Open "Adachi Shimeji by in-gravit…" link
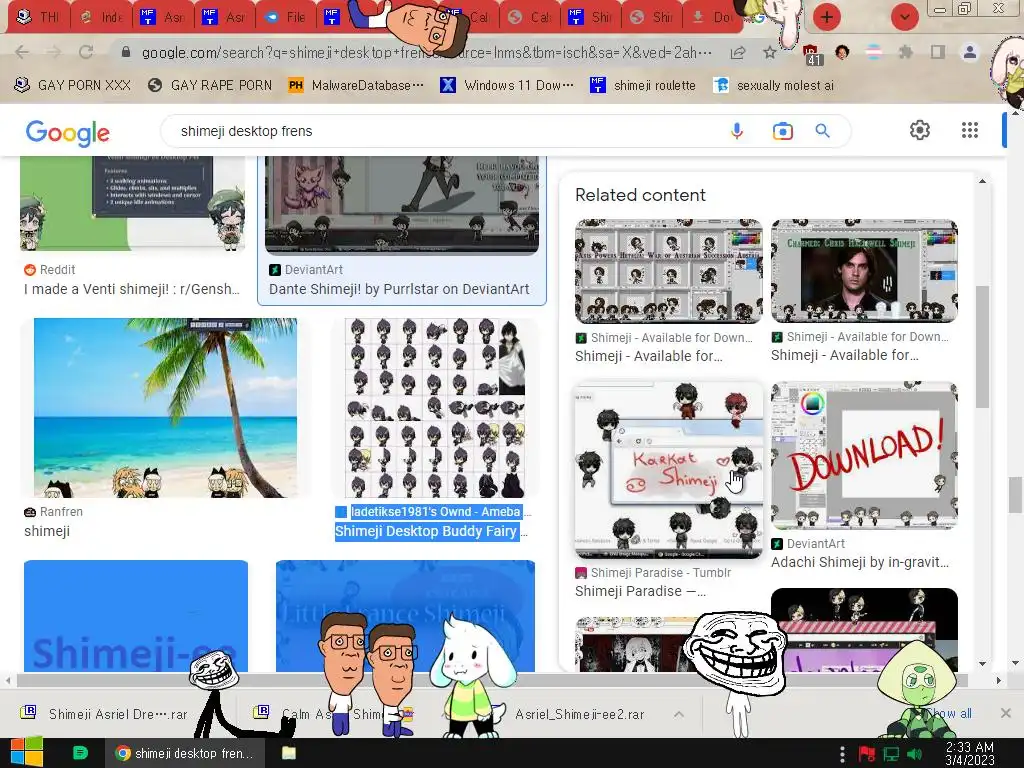1024x768 pixels. click(x=859, y=562)
